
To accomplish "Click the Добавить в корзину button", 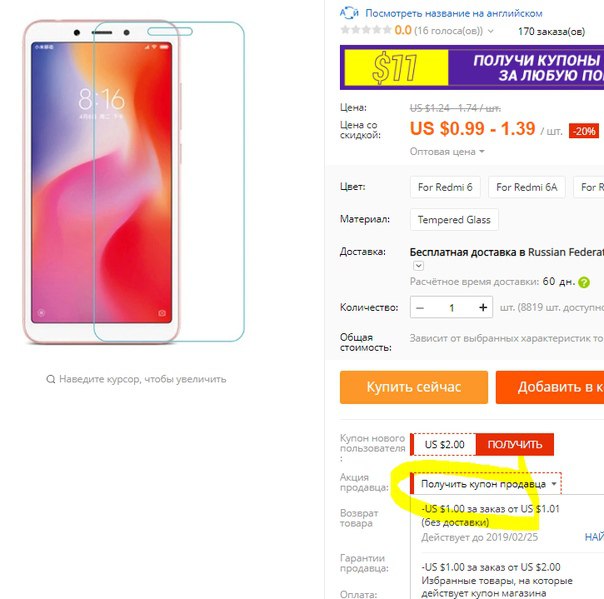I will (550, 387).
